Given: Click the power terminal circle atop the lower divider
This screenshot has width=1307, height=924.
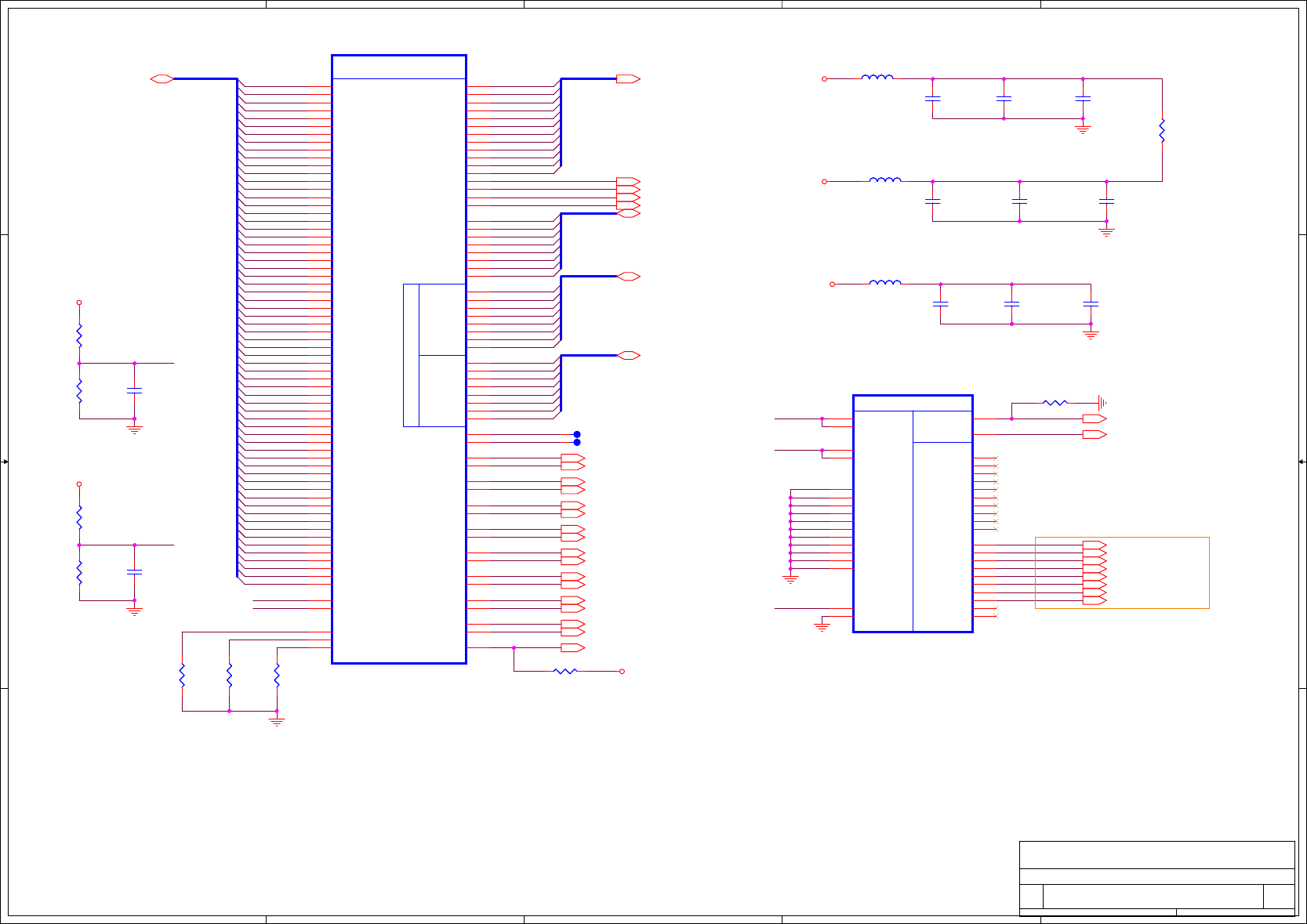Looking at the screenshot, I should point(78,484).
